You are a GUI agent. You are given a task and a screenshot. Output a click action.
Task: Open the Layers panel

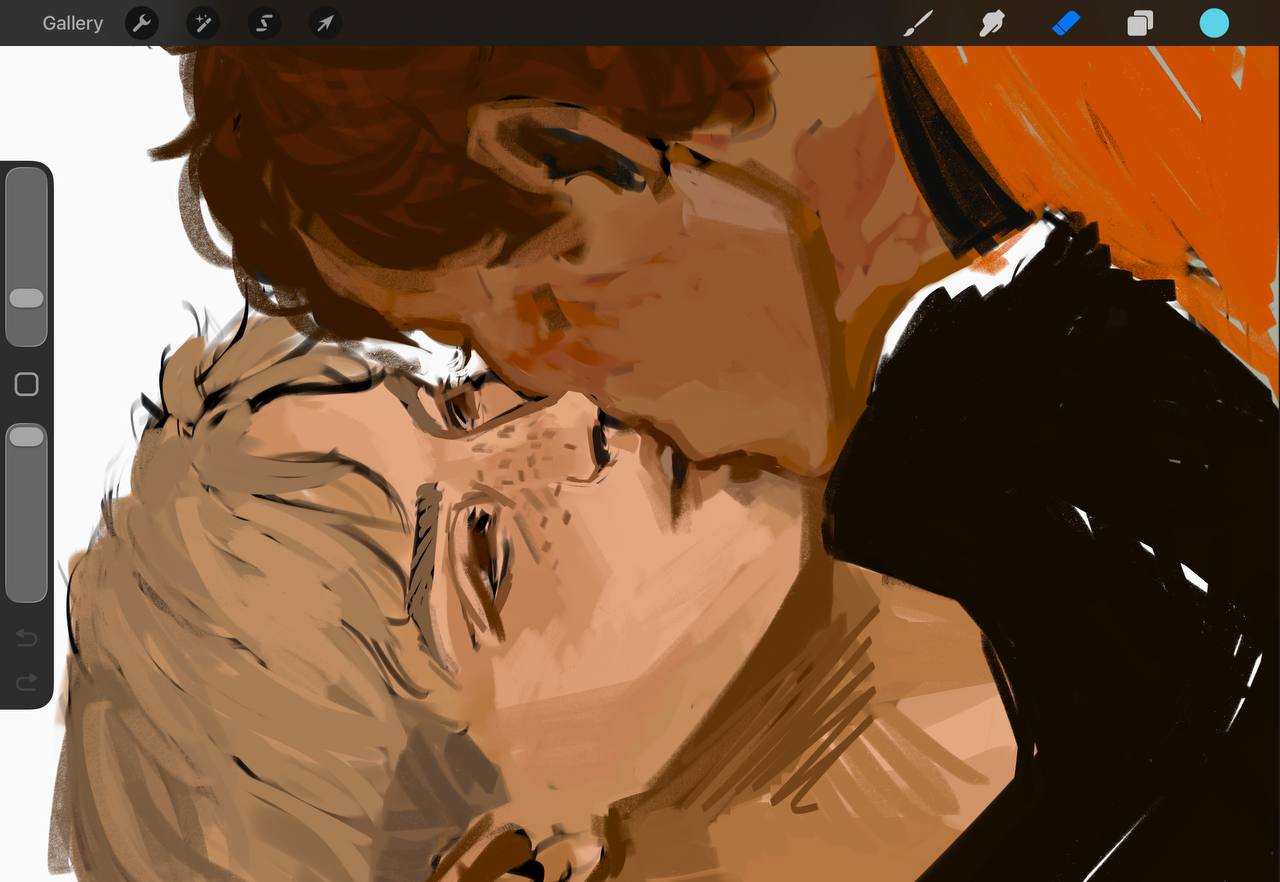(x=1140, y=23)
